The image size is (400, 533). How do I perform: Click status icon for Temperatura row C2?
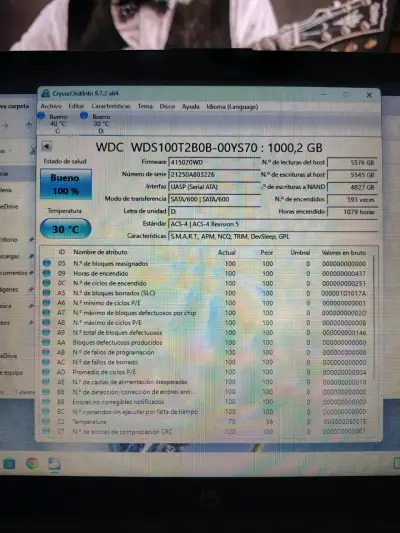pyautogui.click(x=46, y=422)
